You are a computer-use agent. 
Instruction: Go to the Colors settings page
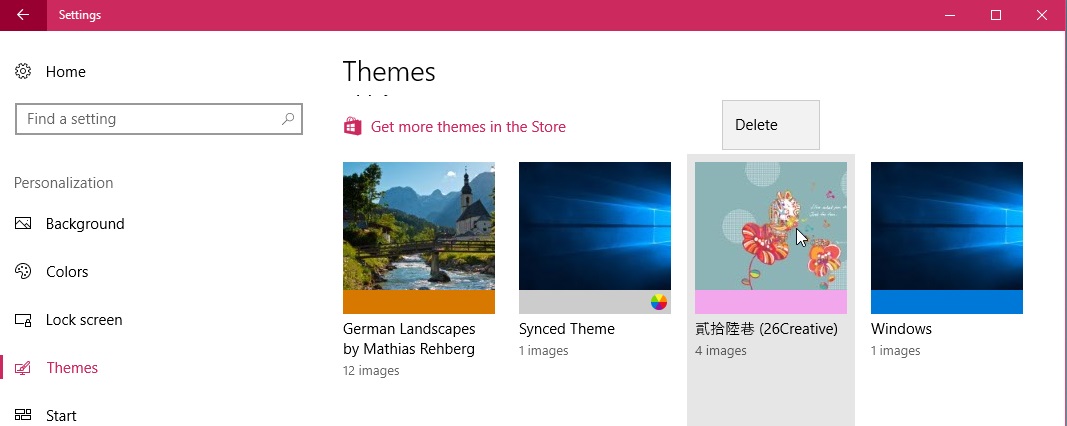pos(67,272)
